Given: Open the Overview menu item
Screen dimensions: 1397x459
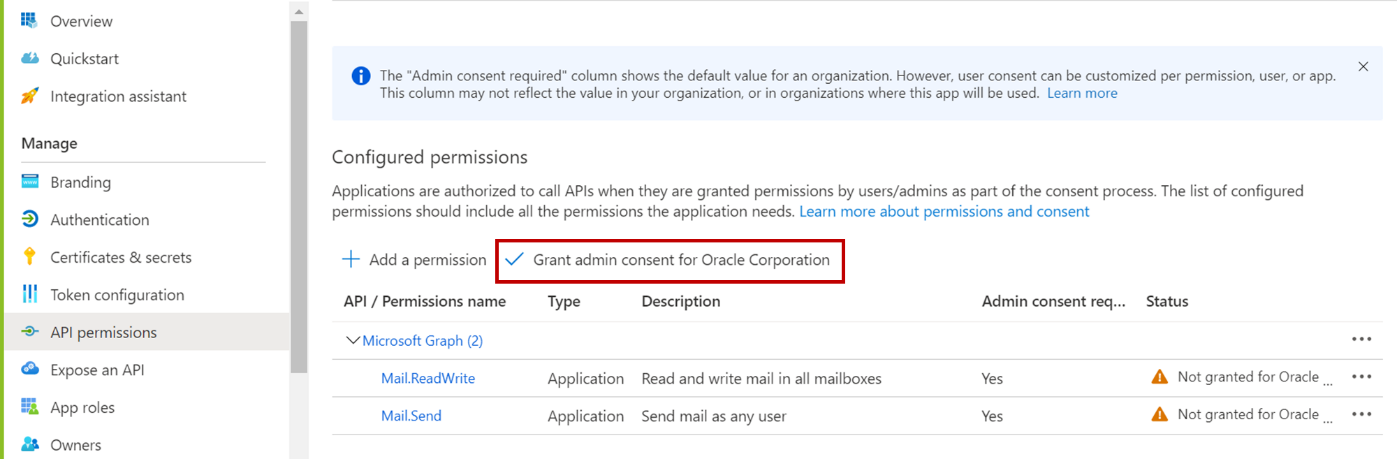Looking at the screenshot, I should coord(81,21).
